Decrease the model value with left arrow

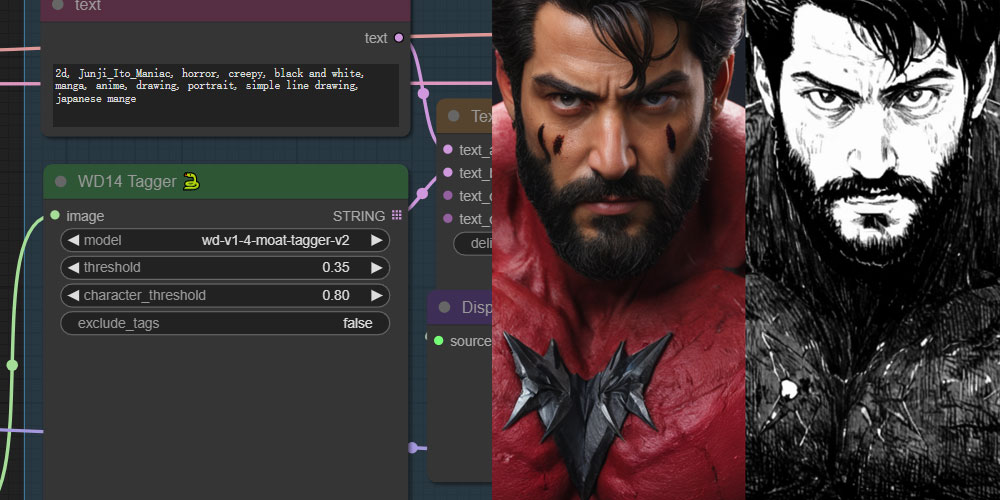[x=73, y=240]
